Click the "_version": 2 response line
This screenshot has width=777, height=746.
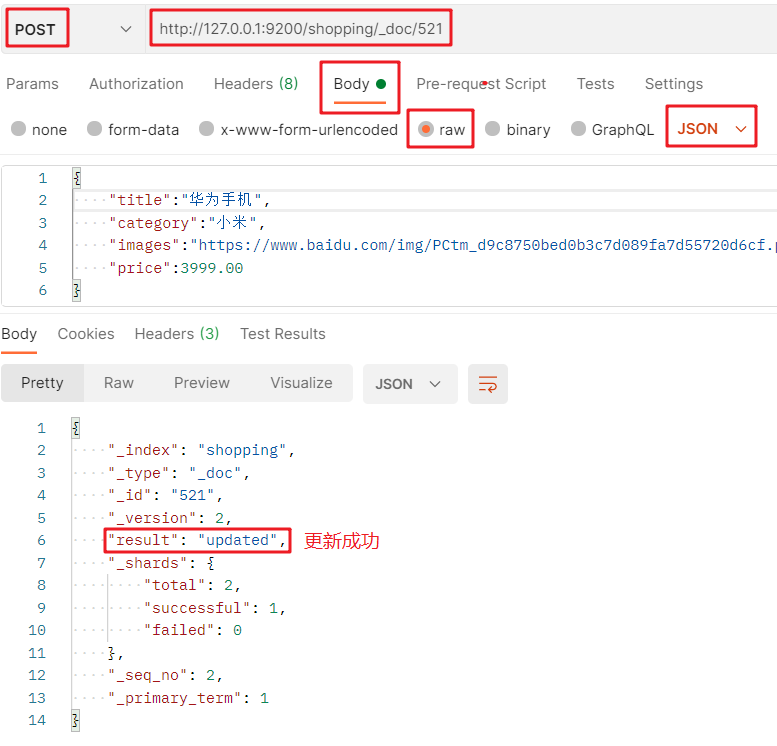[x=170, y=518]
